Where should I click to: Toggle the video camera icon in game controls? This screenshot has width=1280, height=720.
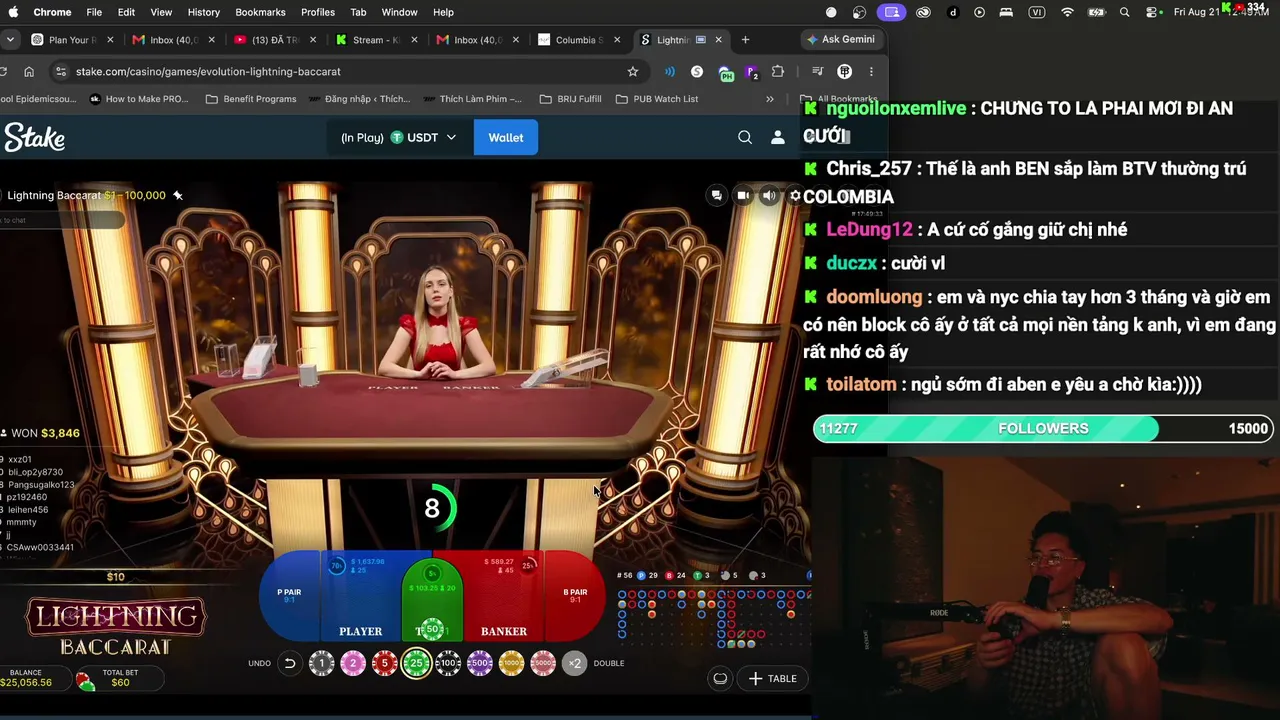click(743, 195)
